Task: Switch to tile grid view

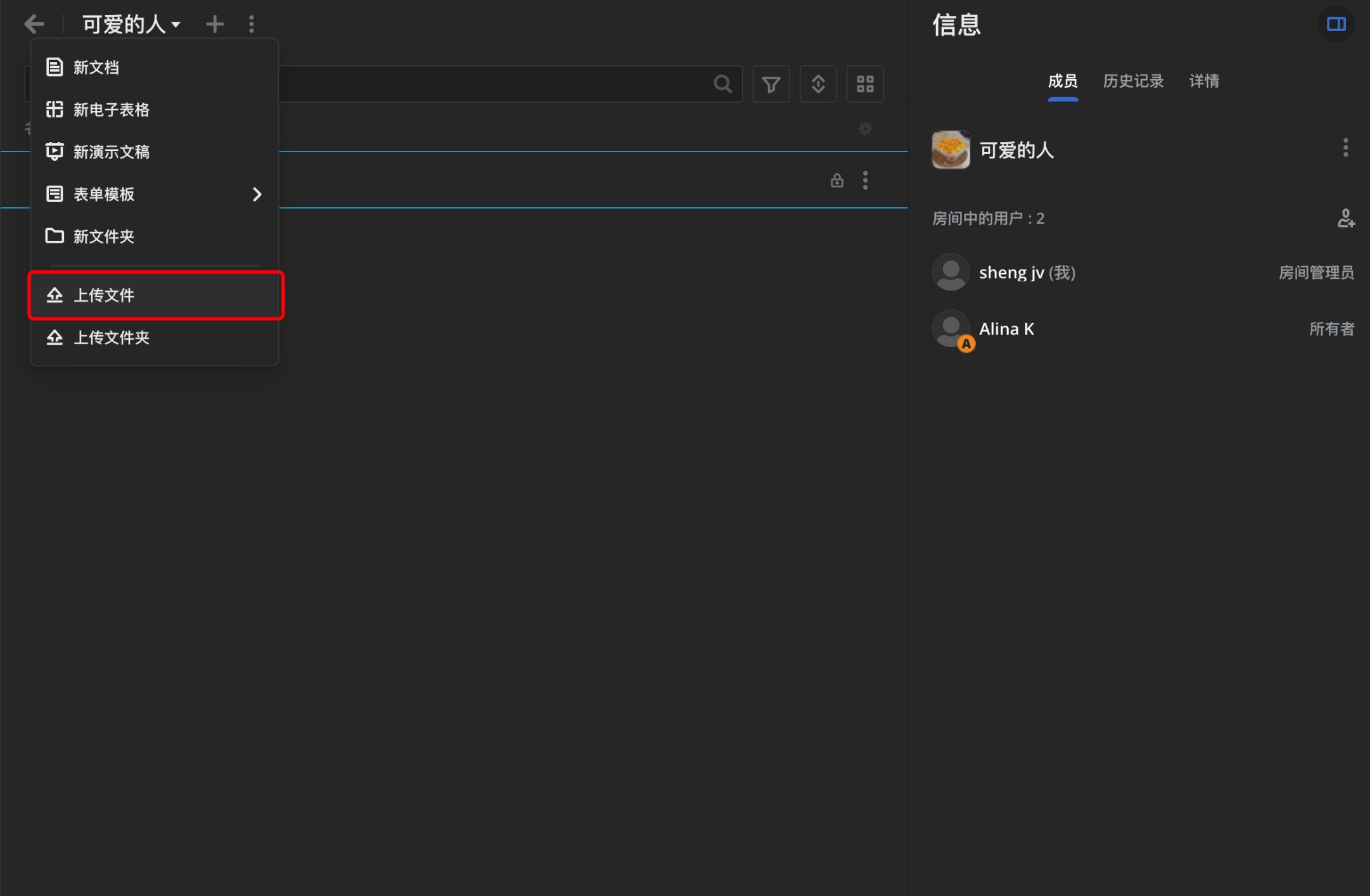Action: pos(865,84)
